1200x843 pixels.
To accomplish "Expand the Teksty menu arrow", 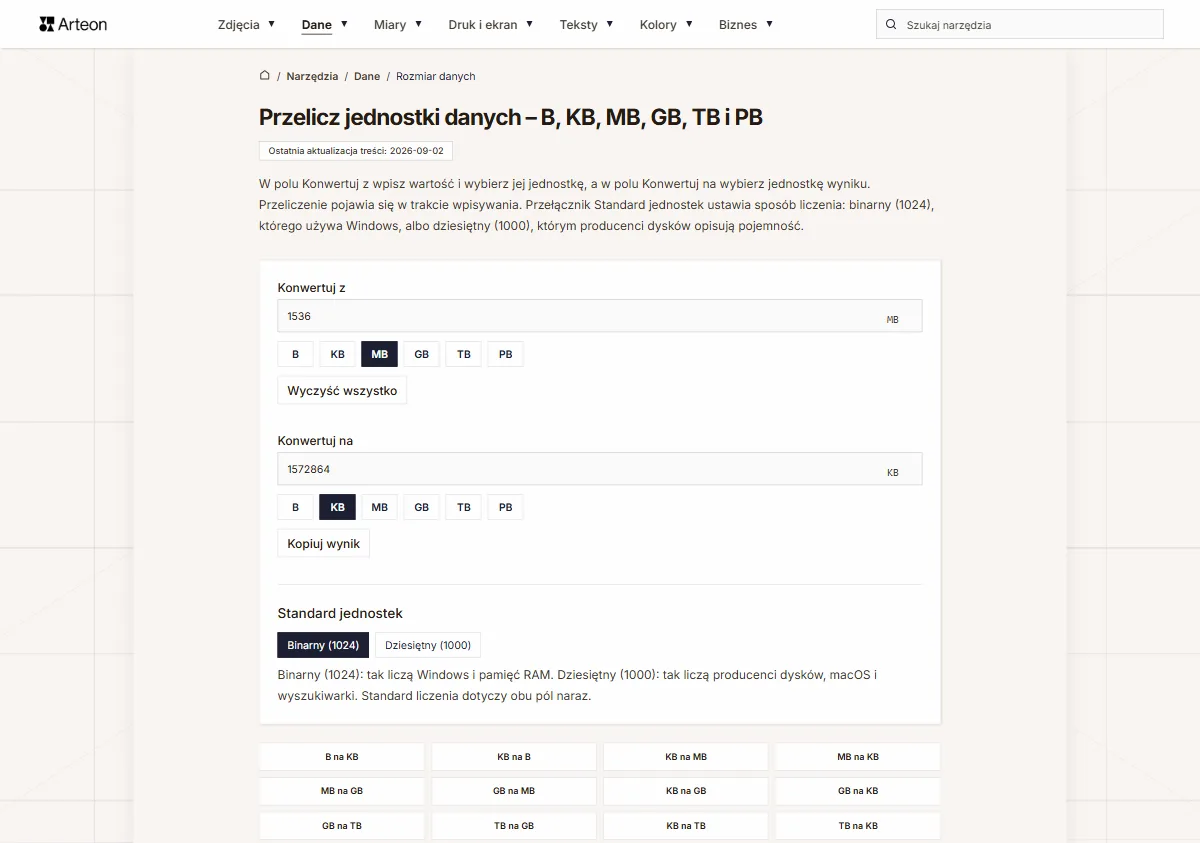I will click(x=609, y=24).
